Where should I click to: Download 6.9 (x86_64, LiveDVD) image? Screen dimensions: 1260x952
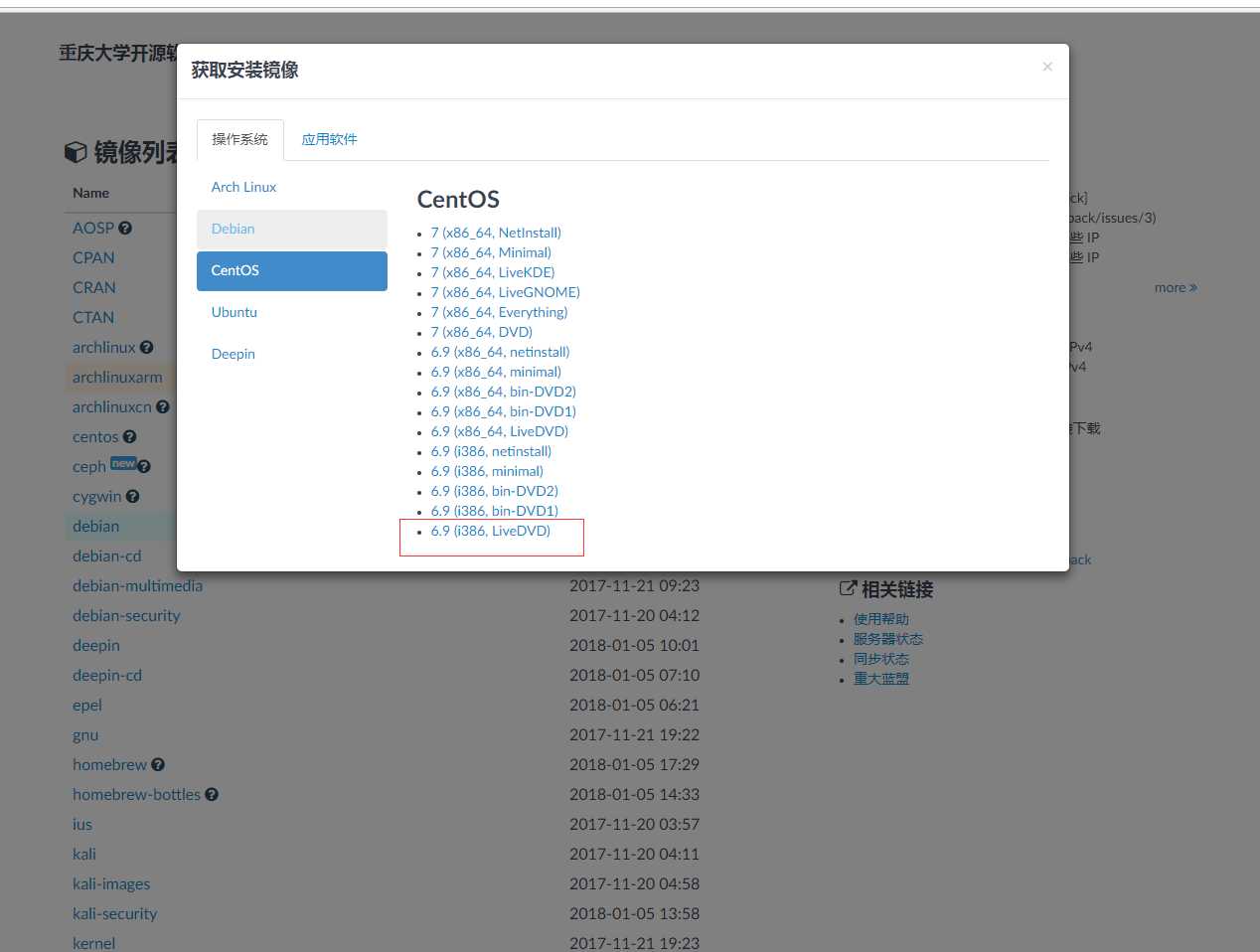coord(499,431)
